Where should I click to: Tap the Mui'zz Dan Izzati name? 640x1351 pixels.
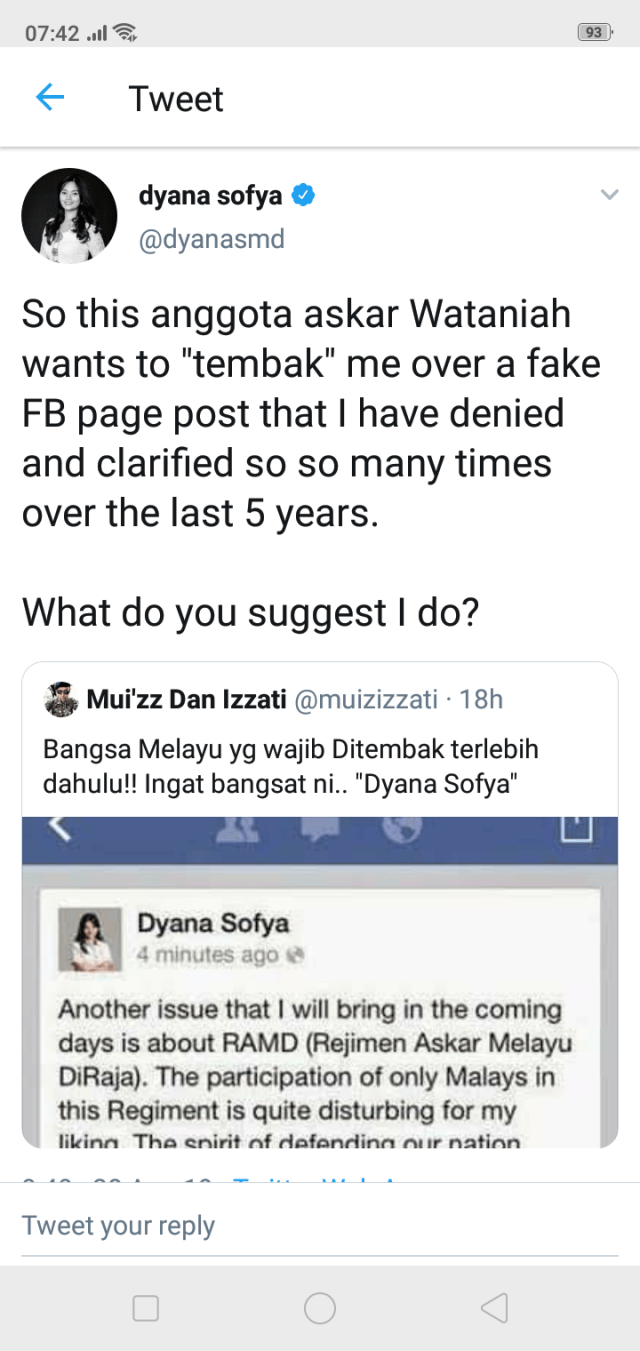[186, 699]
